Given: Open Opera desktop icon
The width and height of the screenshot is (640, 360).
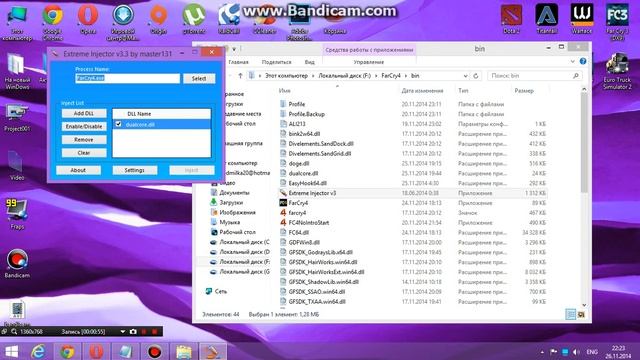Looking at the screenshot, I should tap(88, 20).
